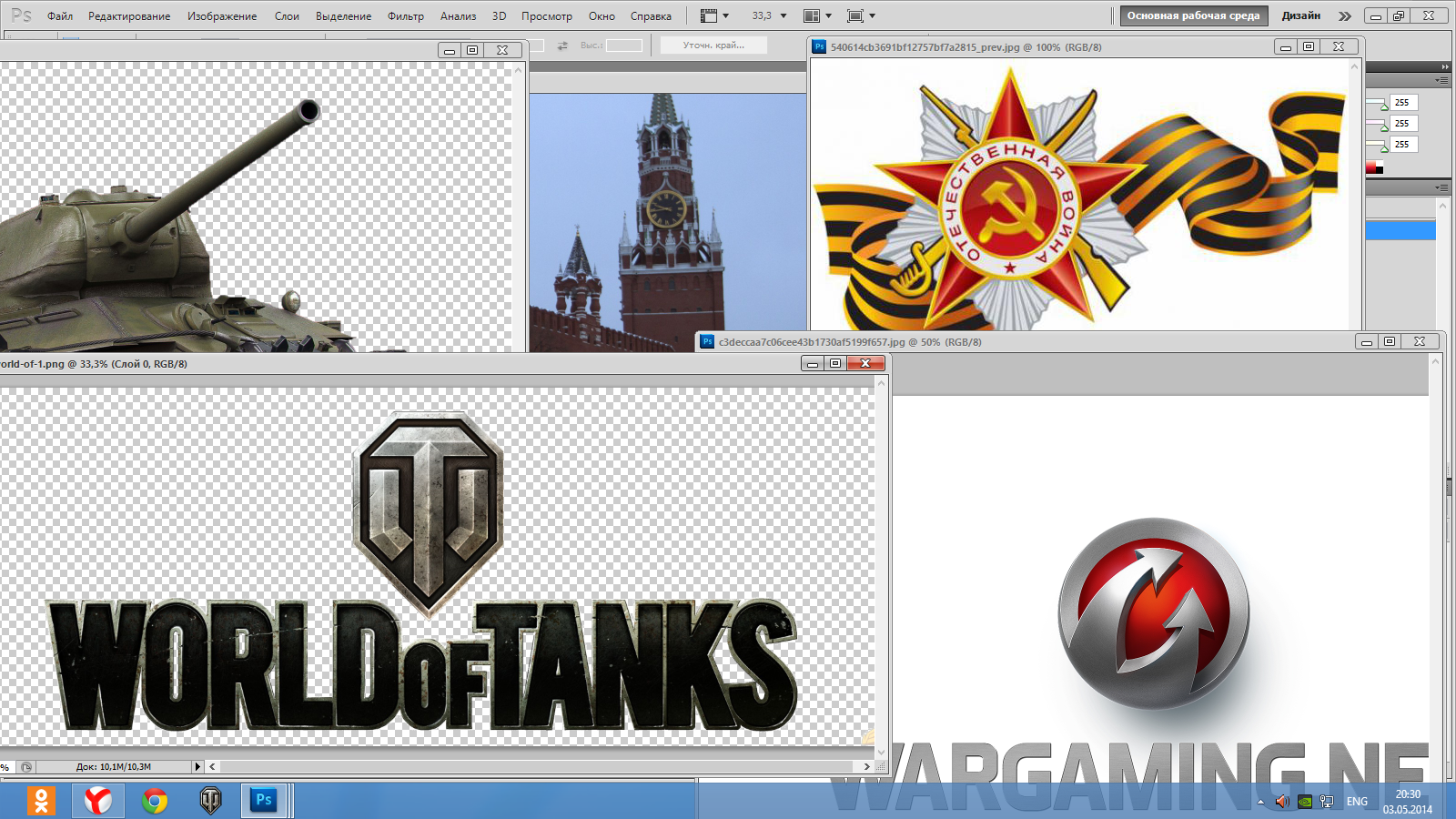The height and width of the screenshot is (819, 1456).
Task: Click the swap width and height icon
Action: (562, 45)
